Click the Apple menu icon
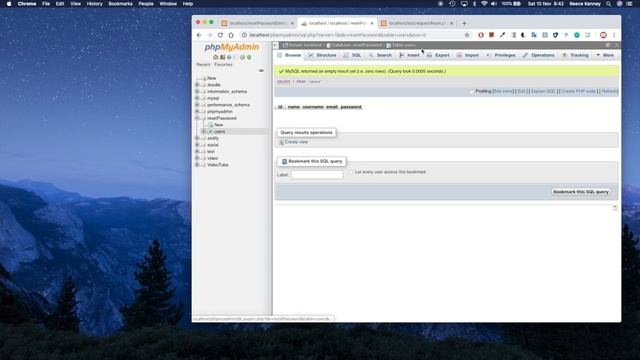 (x=9, y=4)
